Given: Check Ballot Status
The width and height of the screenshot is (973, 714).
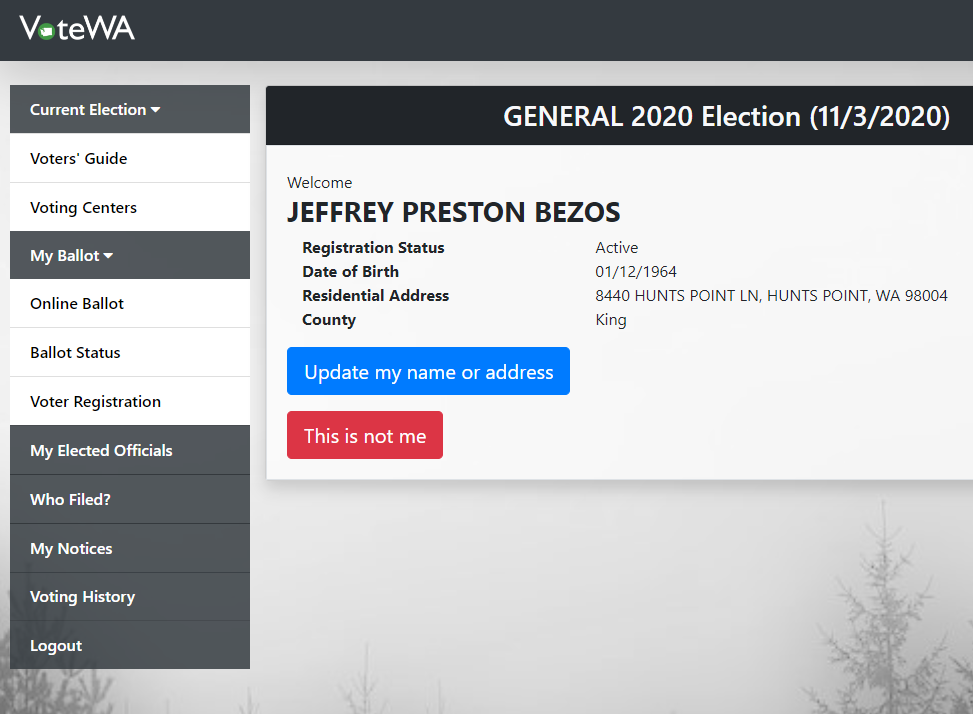Looking at the screenshot, I should (x=130, y=352).
